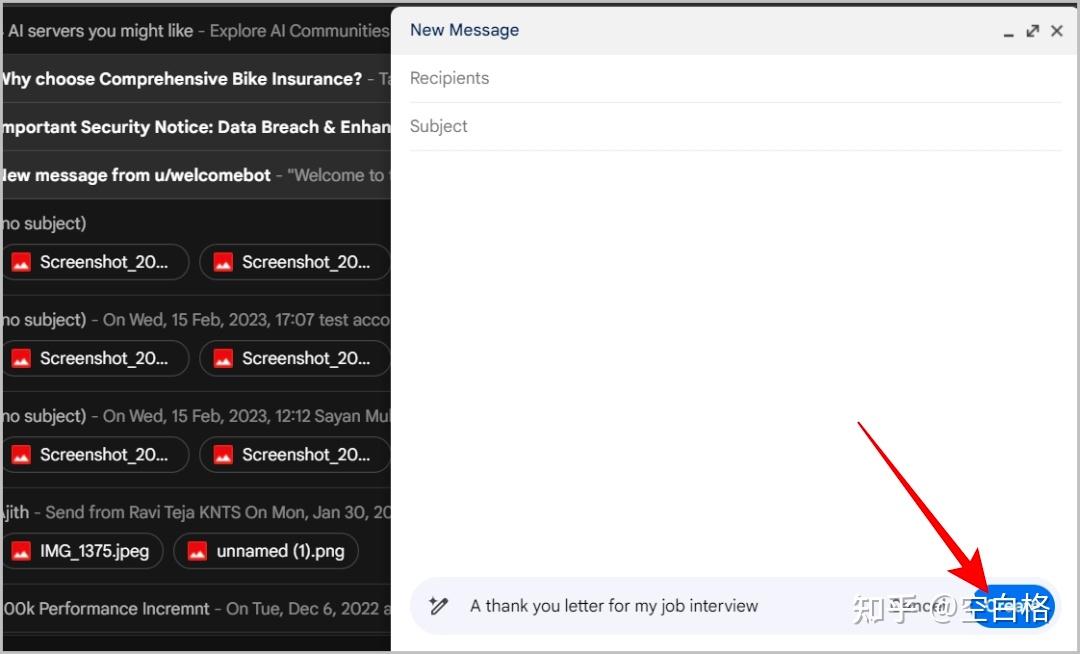Click the New Message title bar

[x=734, y=31]
